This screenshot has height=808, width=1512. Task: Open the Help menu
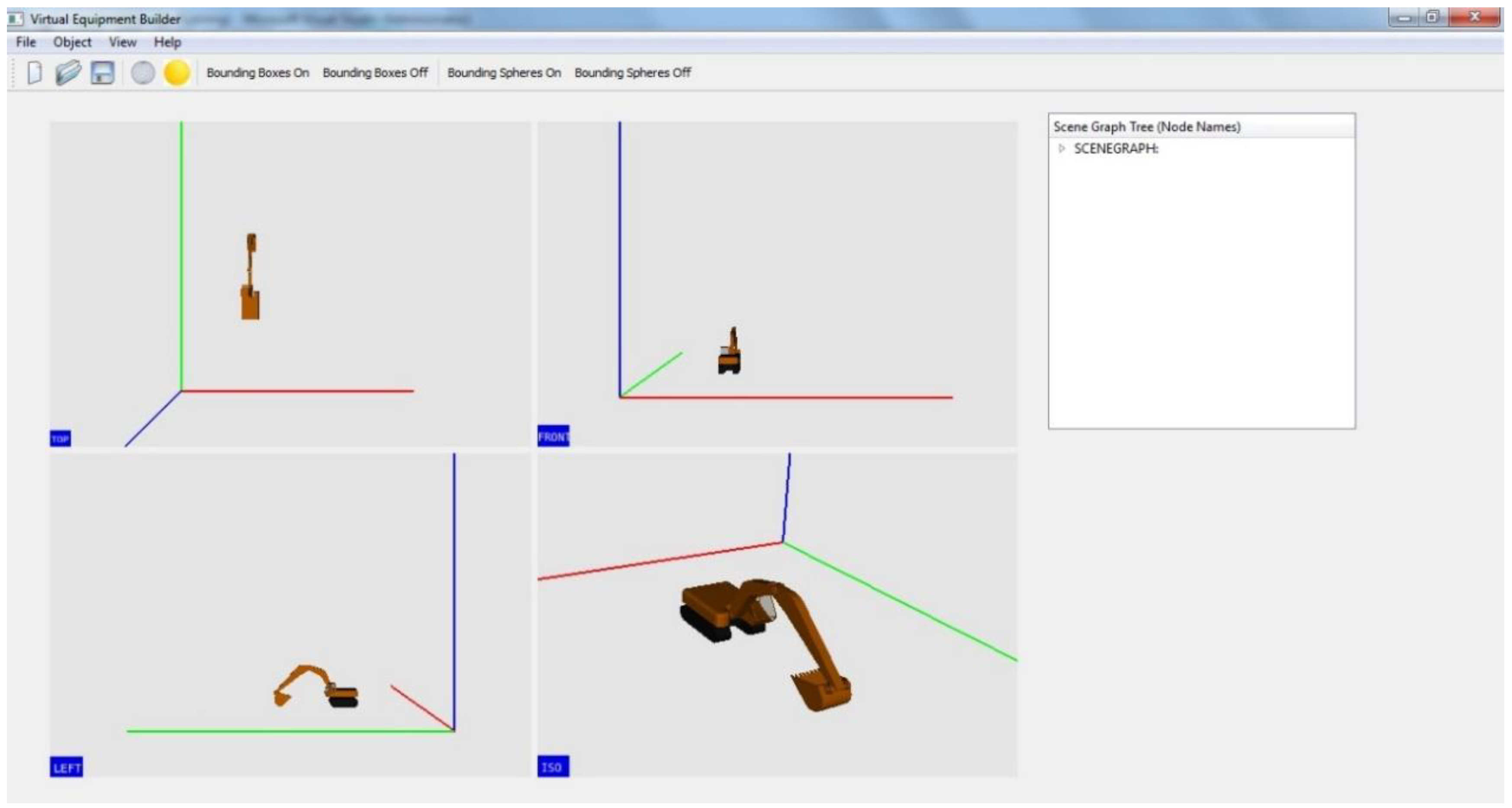pos(167,42)
